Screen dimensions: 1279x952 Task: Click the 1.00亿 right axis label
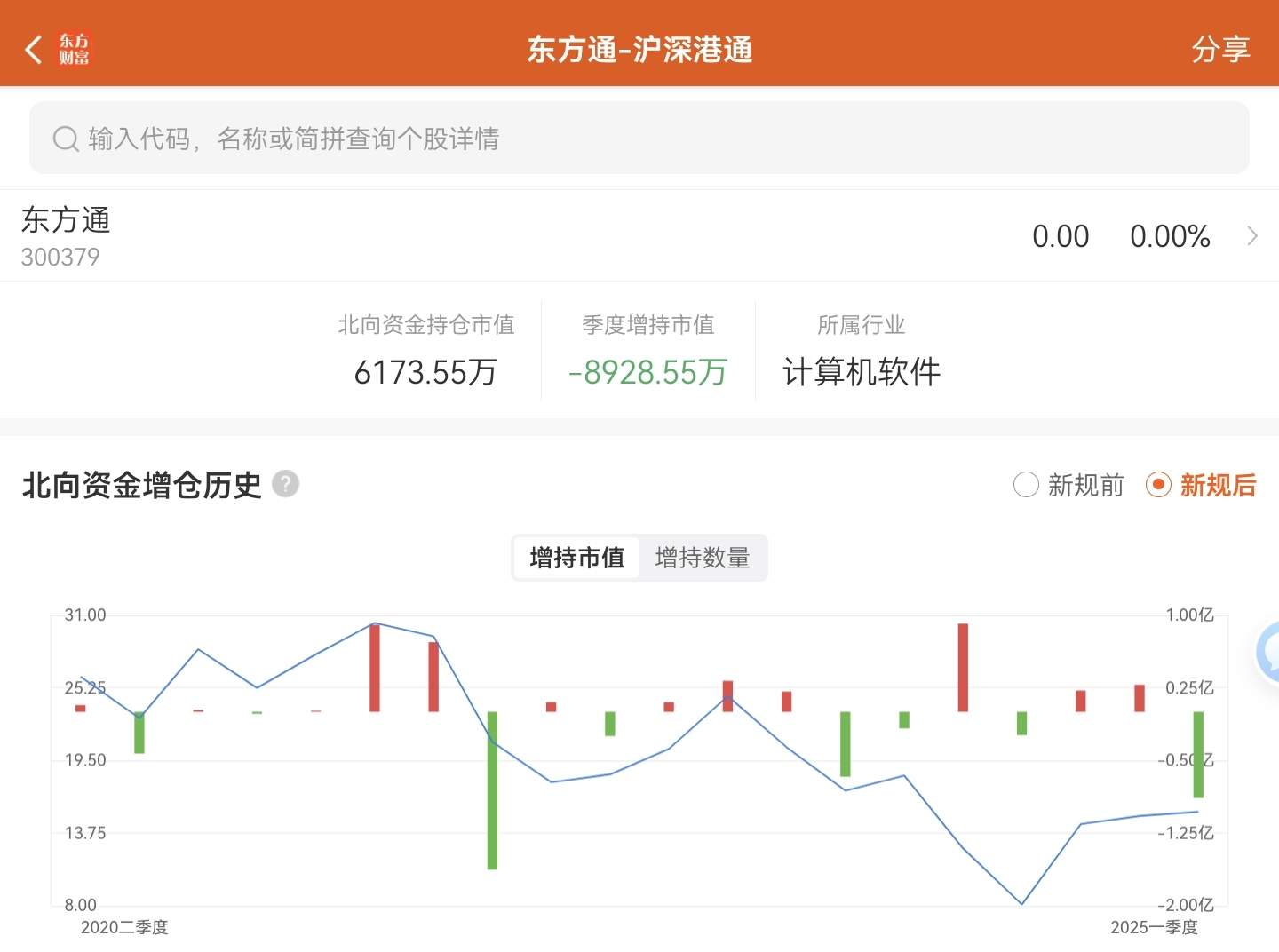click(x=1190, y=615)
